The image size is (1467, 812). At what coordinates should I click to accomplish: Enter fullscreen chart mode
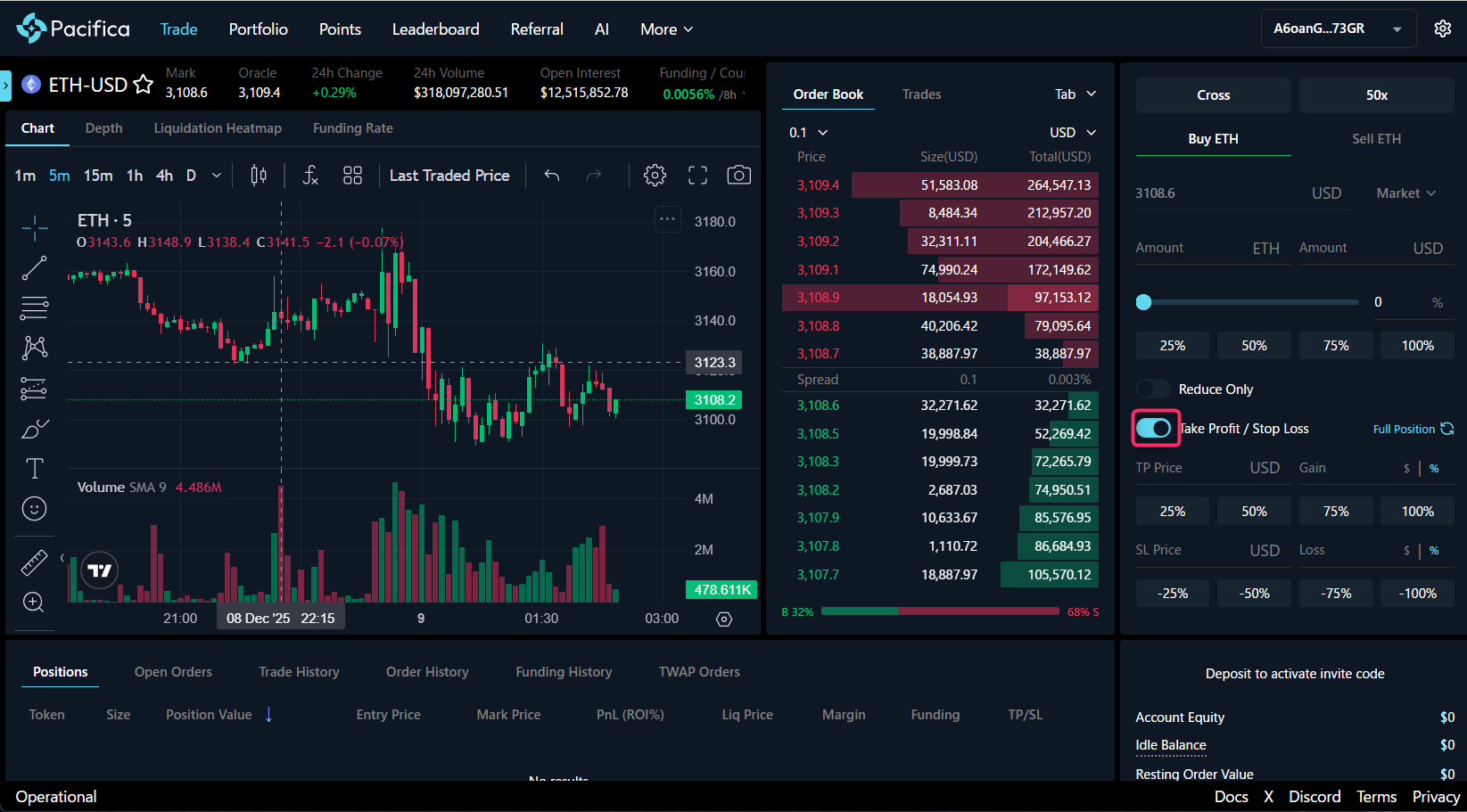tap(697, 176)
